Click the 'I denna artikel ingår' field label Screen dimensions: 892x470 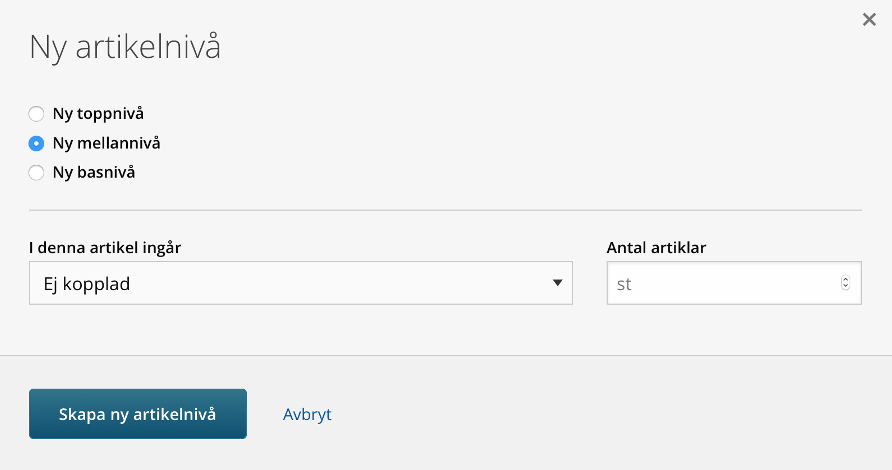click(x=105, y=248)
